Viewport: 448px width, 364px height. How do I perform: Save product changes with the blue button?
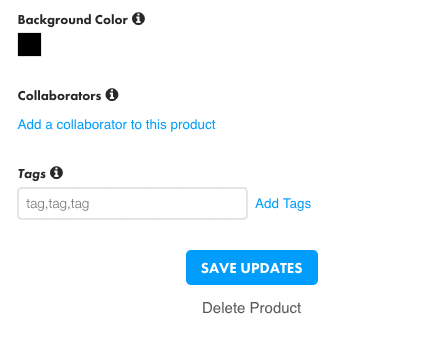pos(252,268)
